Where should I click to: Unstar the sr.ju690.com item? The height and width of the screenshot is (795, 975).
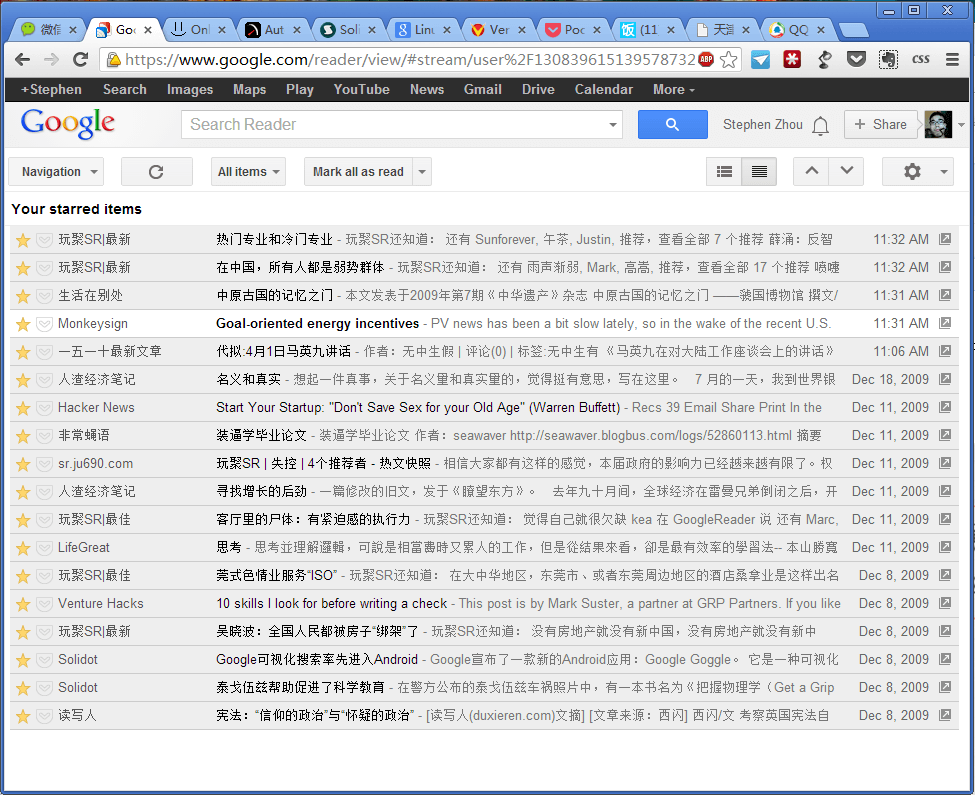click(x=23, y=464)
